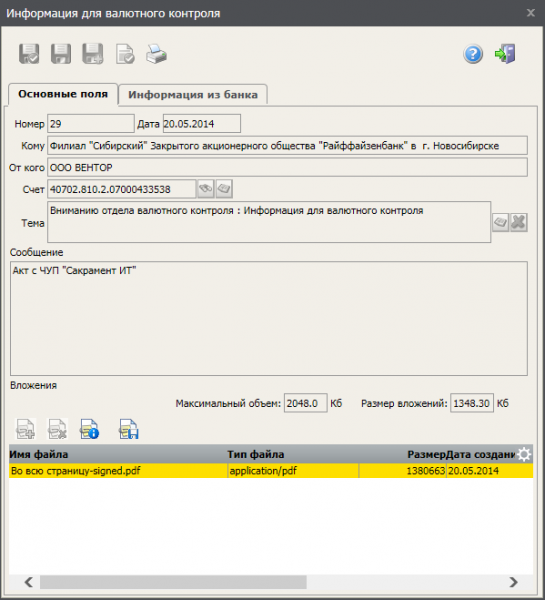Click the account search binoculars icon

(206, 189)
